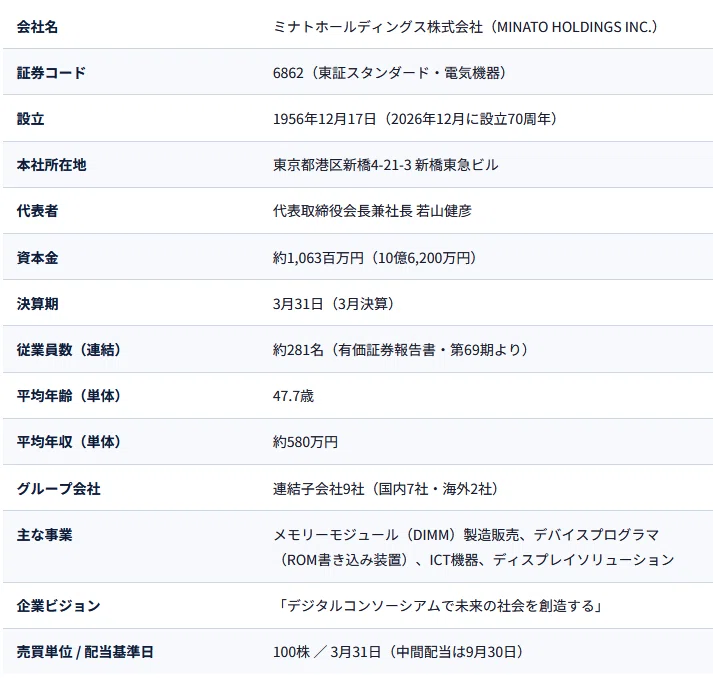The image size is (713, 680).
Task: Select the グループ会社 label
Action: [58, 489]
